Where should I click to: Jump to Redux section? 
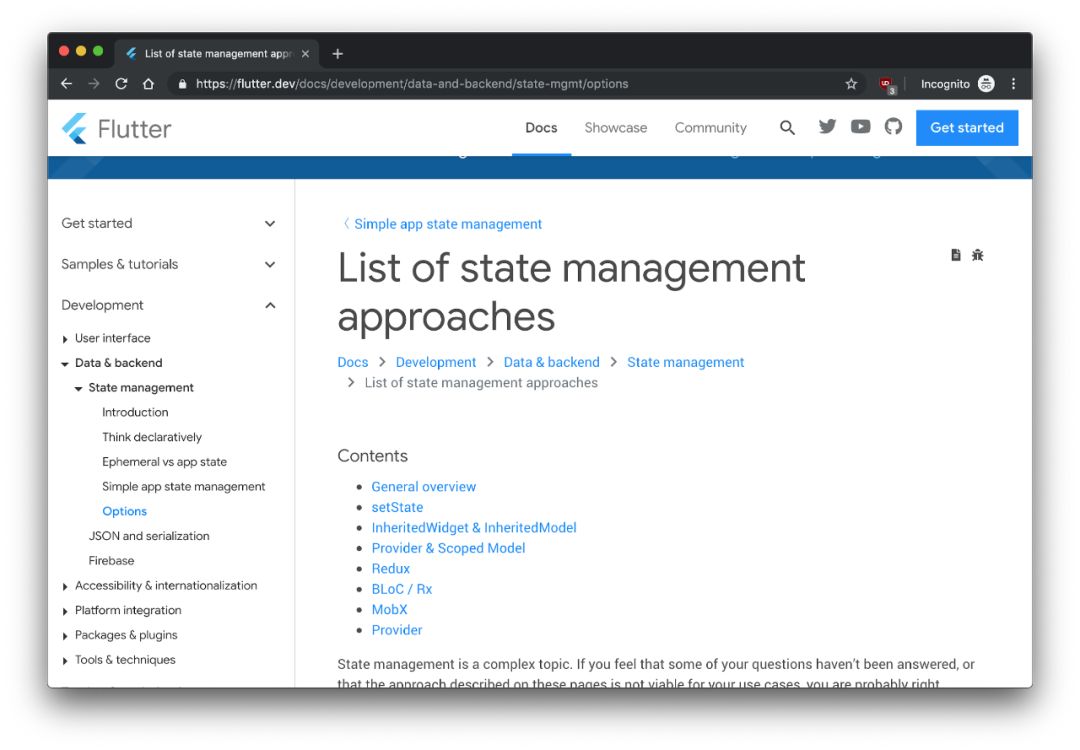click(x=391, y=569)
